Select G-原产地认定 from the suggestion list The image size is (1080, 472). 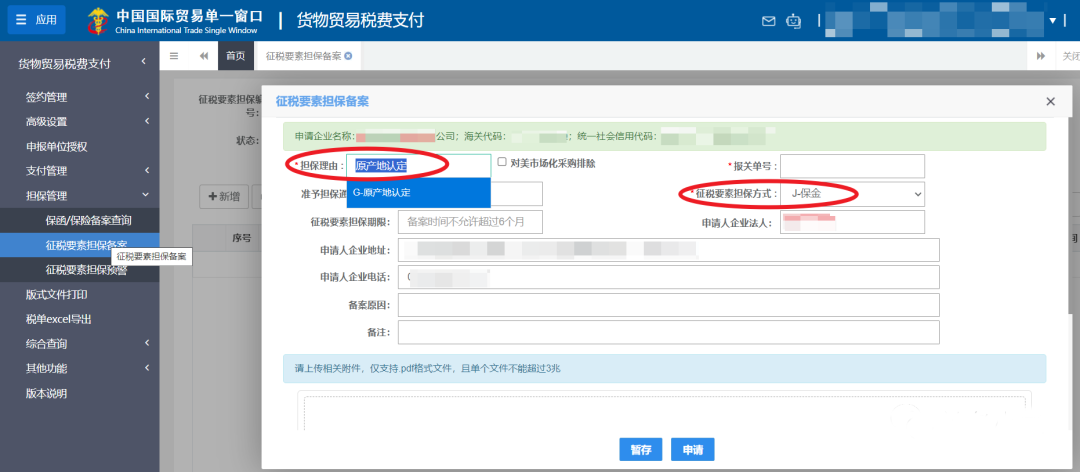tap(418, 192)
